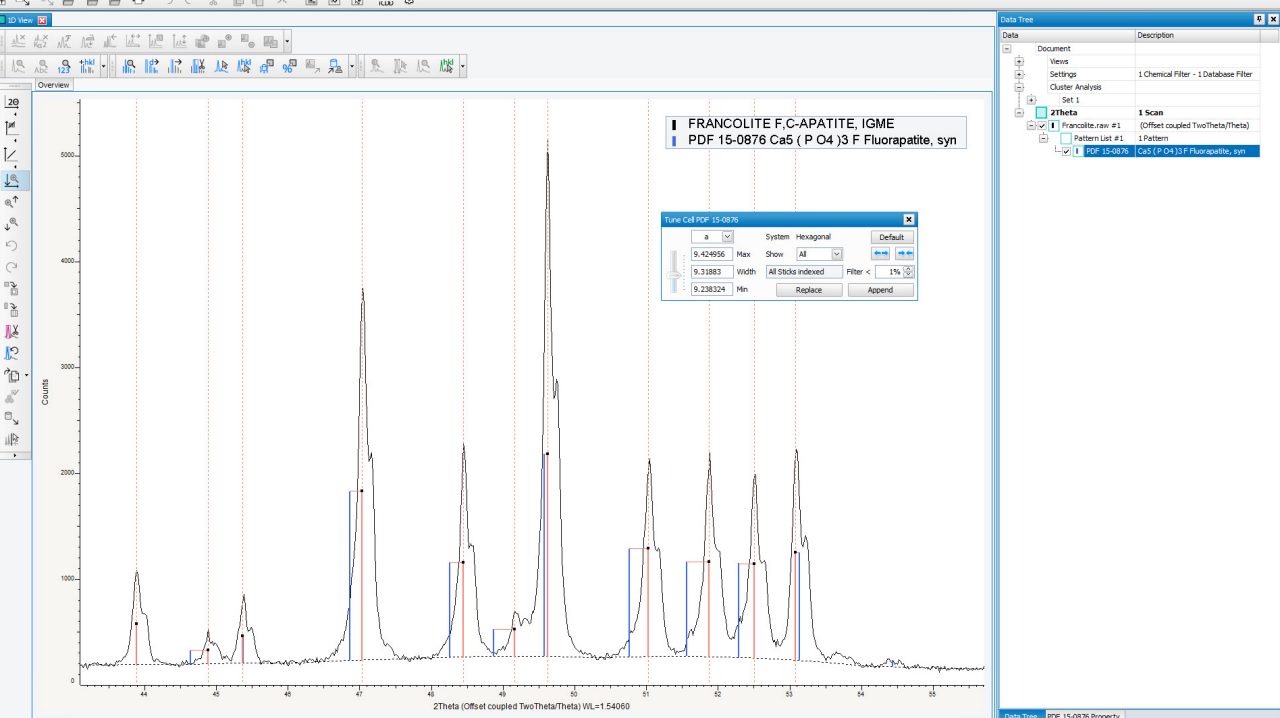Click the Replace button in Tune Cell
The height and width of the screenshot is (718, 1280).
point(808,290)
